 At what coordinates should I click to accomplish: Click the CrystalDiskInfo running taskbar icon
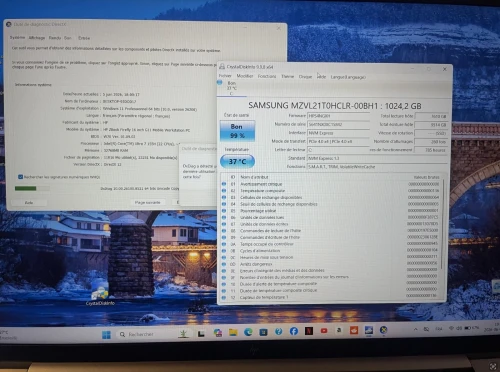click(369, 330)
